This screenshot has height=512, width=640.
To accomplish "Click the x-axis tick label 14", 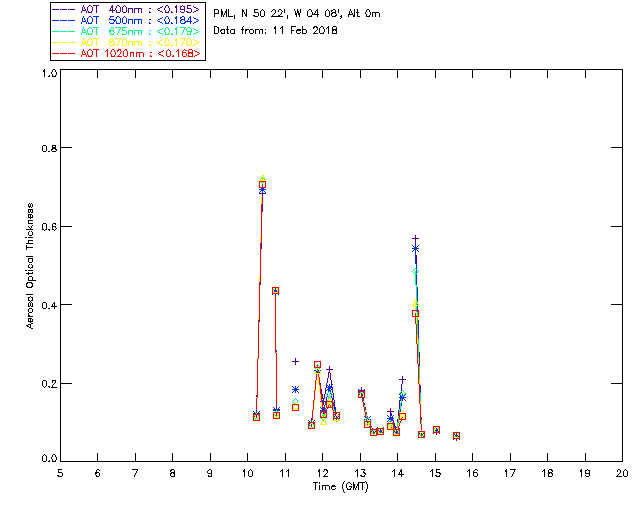I will pyautogui.click(x=398, y=473).
